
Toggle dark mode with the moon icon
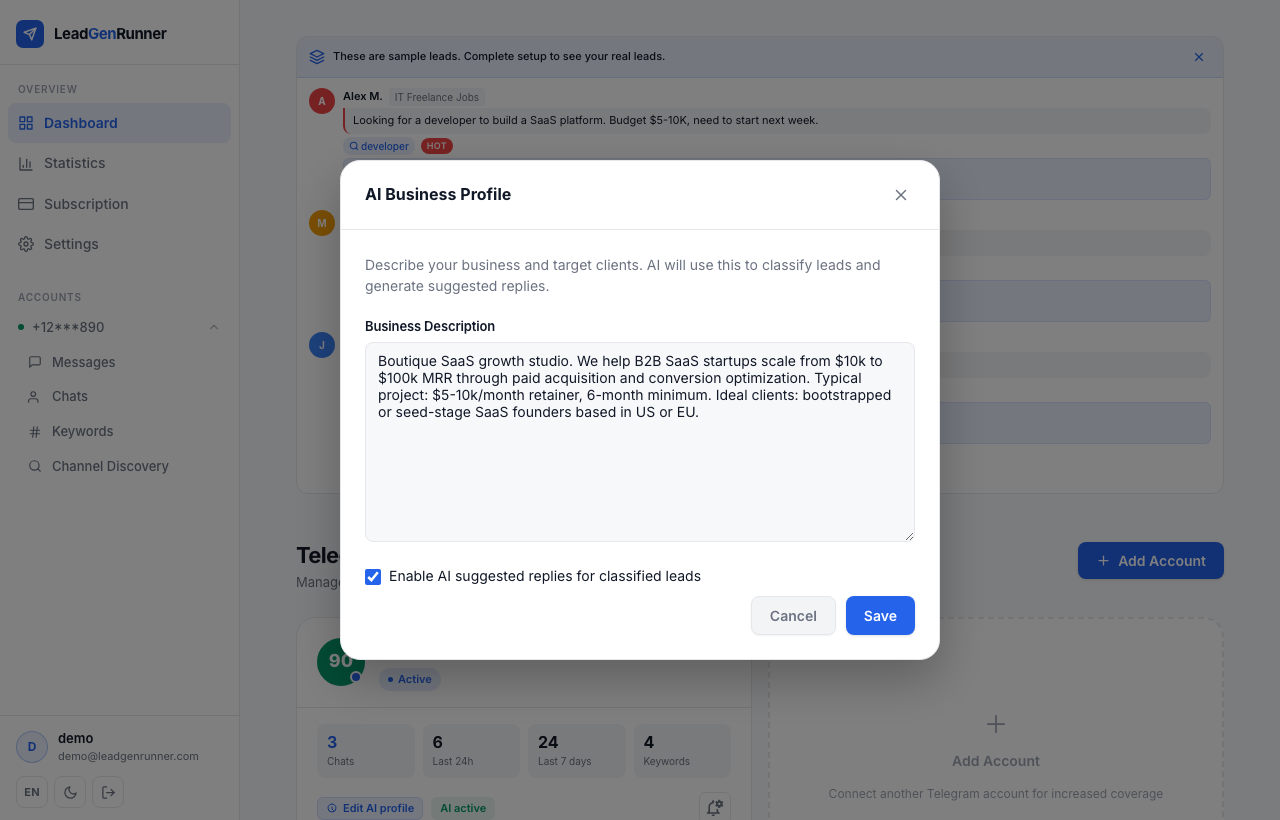[x=70, y=792]
